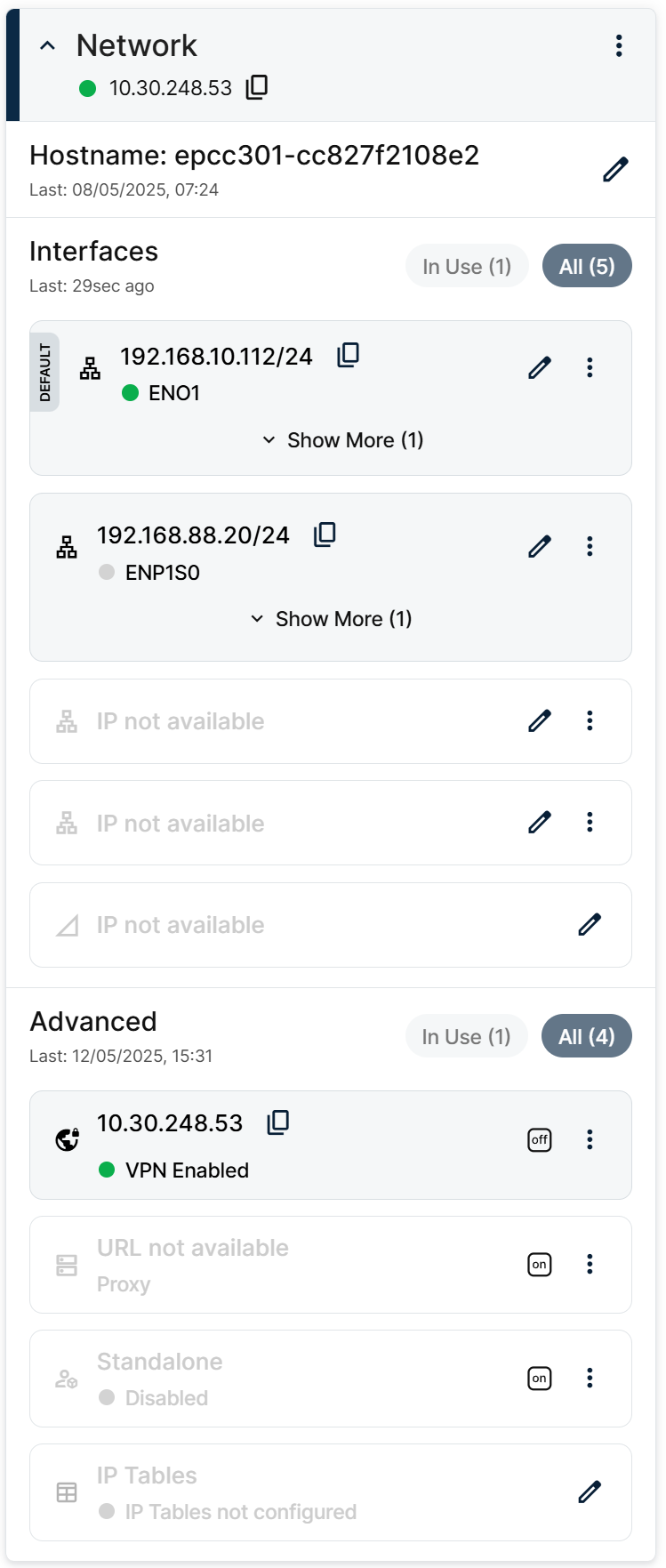This screenshot has height=1568, width=666.
Task: Toggle the Proxy on switch
Action: [x=540, y=1265]
